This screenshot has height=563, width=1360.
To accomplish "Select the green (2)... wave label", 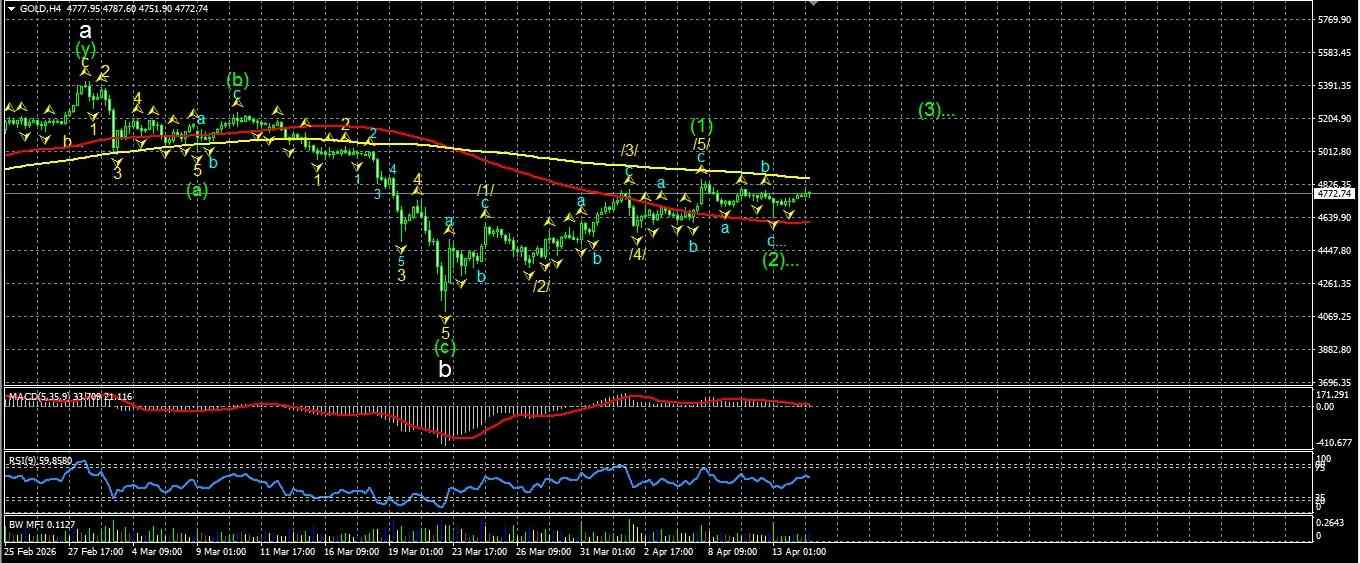I will click(782, 261).
